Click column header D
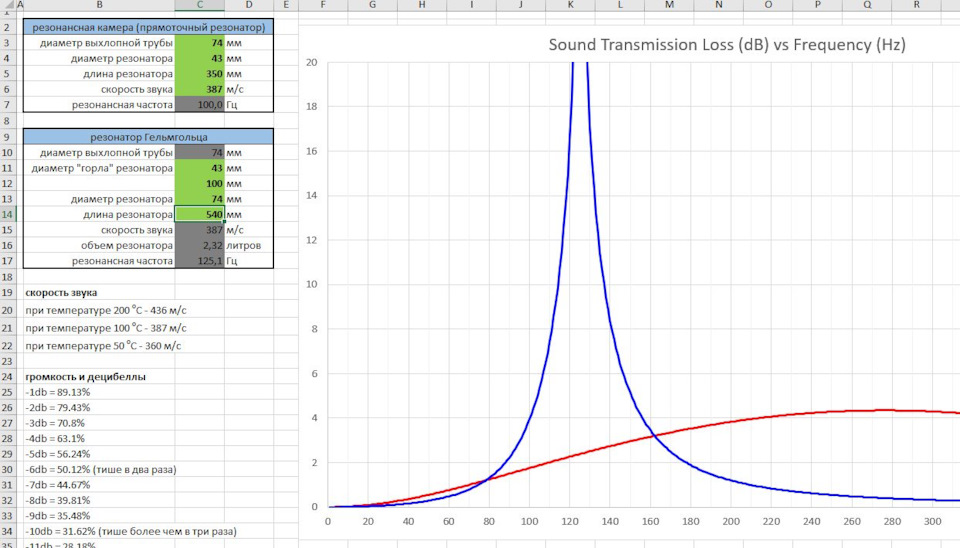Image resolution: width=960 pixels, height=548 pixels. (x=249, y=5)
